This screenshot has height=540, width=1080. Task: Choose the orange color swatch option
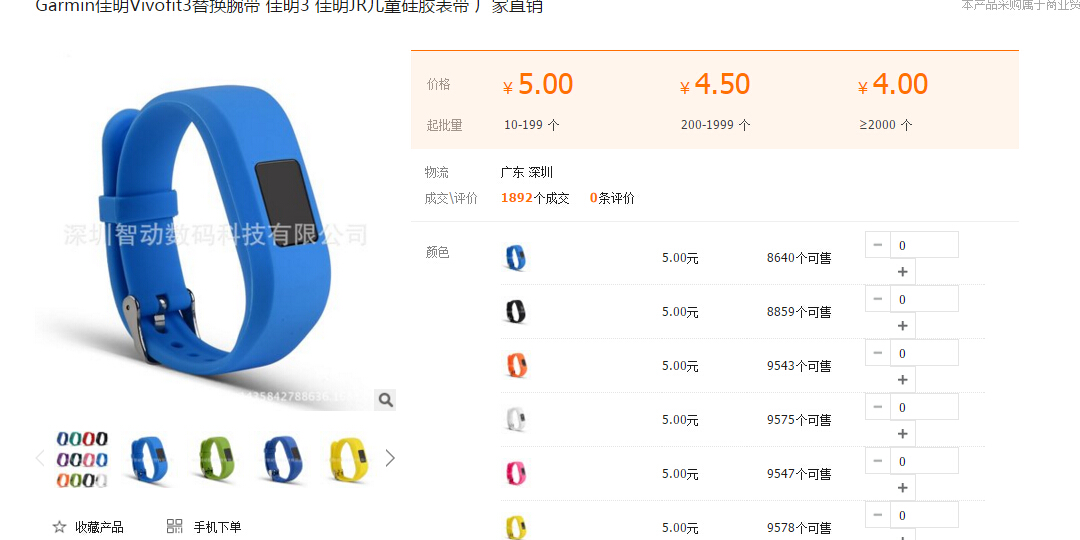tap(515, 365)
